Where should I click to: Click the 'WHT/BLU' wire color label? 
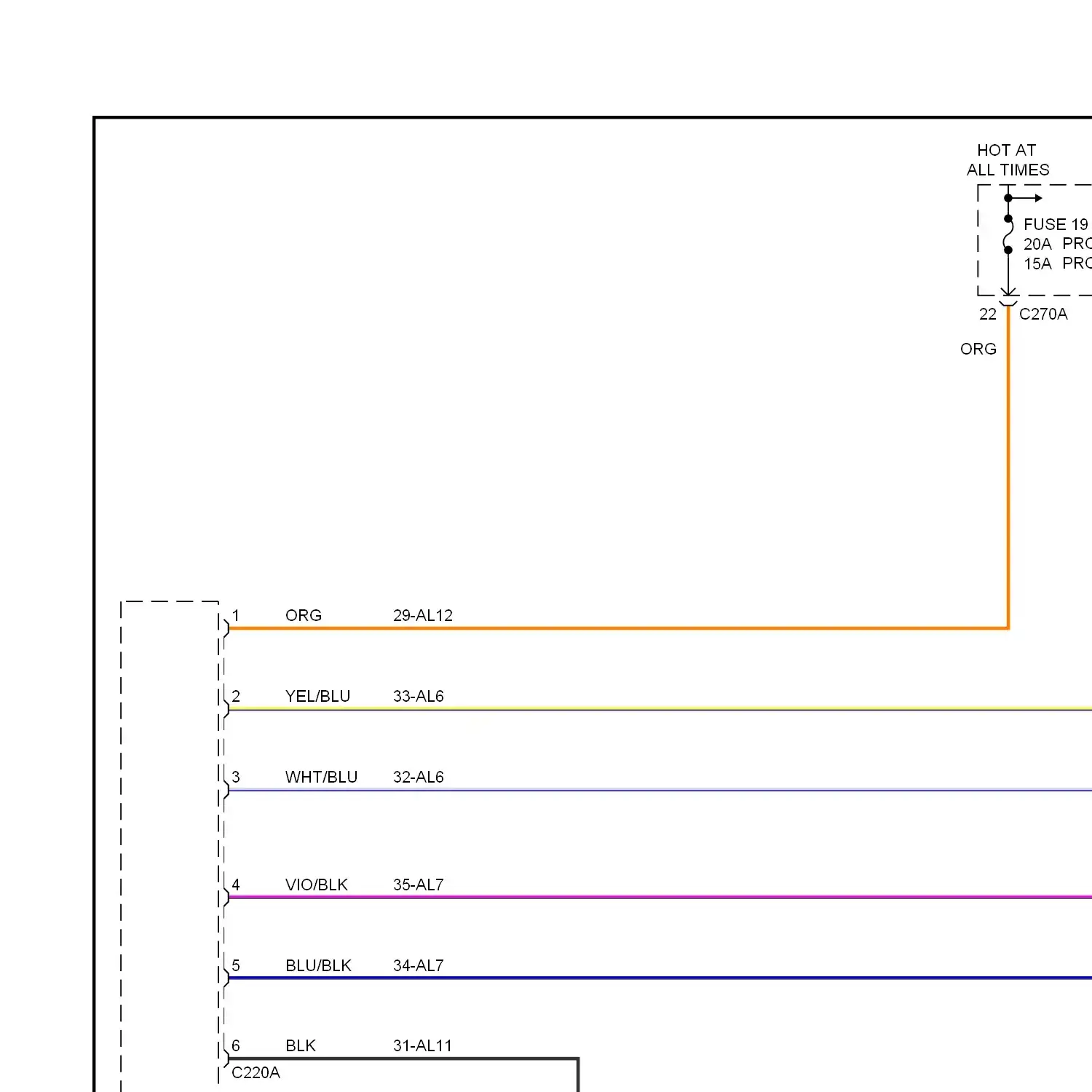click(322, 777)
